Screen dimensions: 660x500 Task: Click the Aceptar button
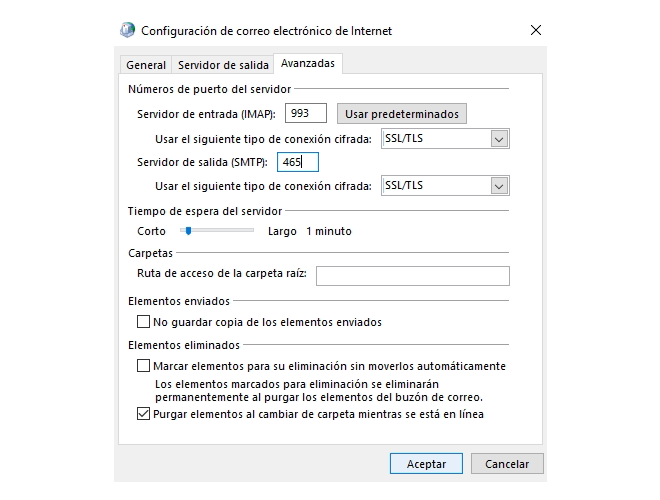point(426,464)
